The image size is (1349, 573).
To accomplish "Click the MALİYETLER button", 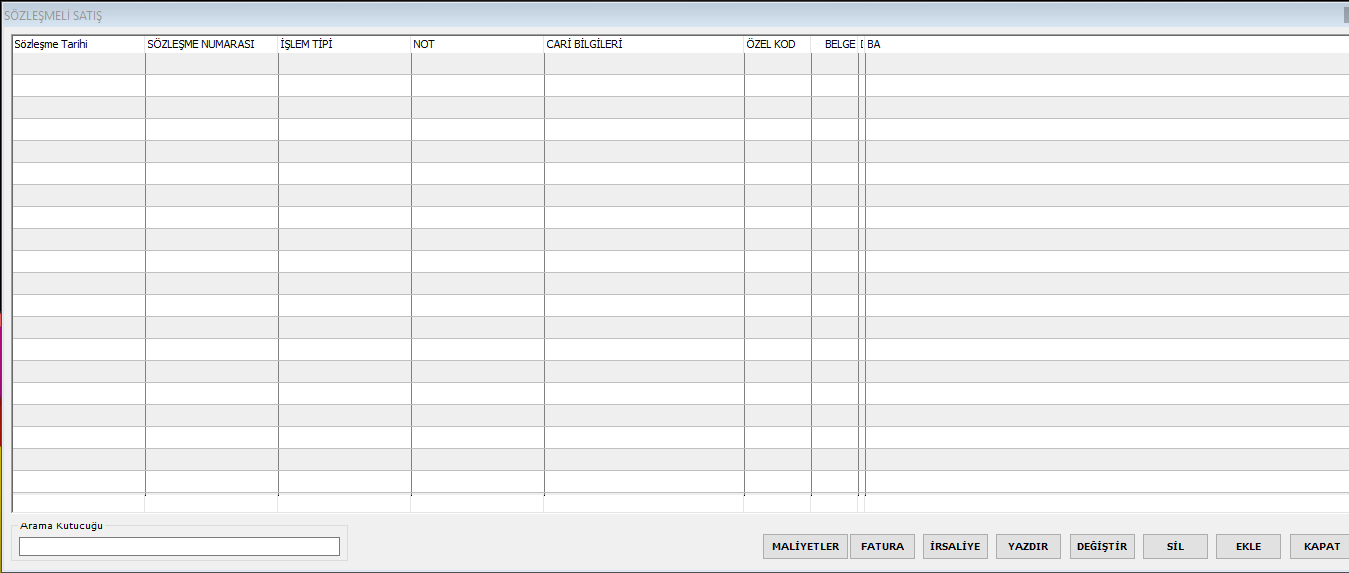I will pyautogui.click(x=806, y=546).
